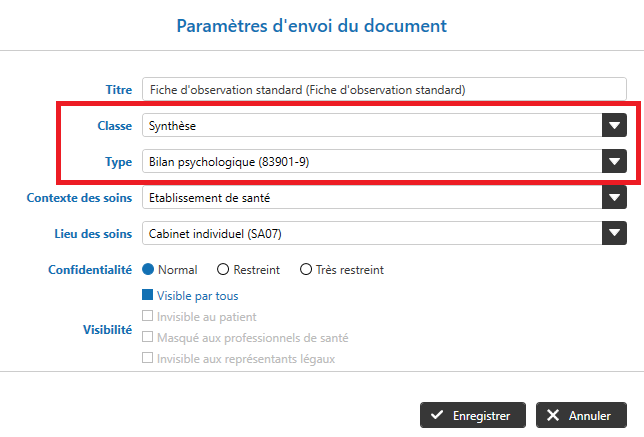Open the Classe dropdown arrow
The width and height of the screenshot is (644, 437).
pos(614,125)
